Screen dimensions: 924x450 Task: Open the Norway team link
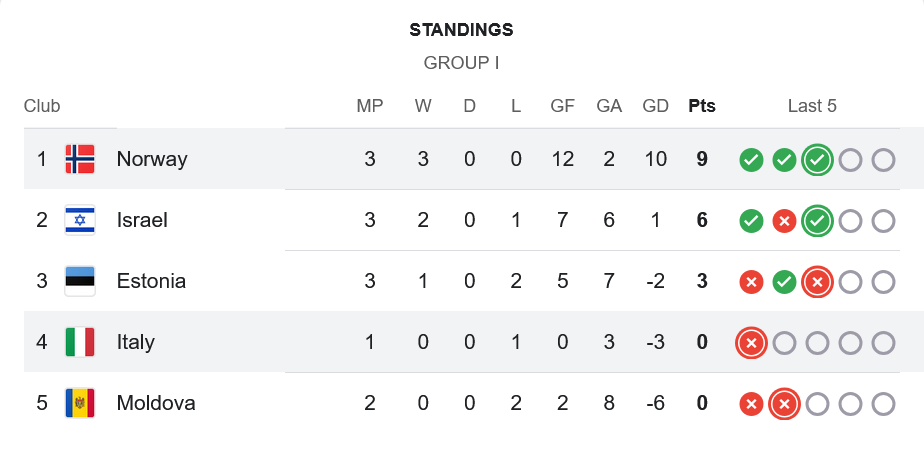point(152,159)
